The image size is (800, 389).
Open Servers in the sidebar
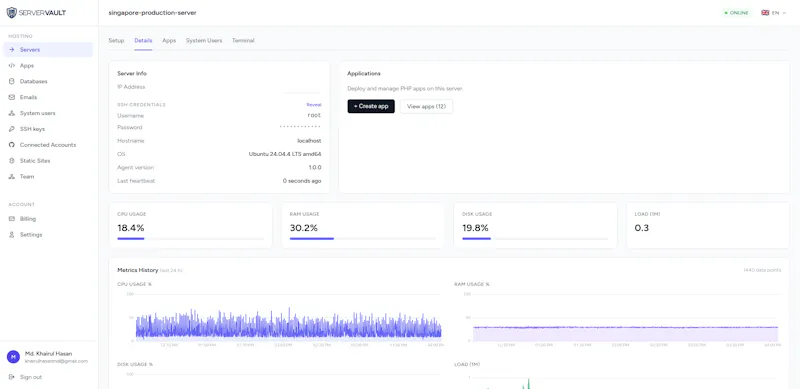pyautogui.click(x=48, y=50)
